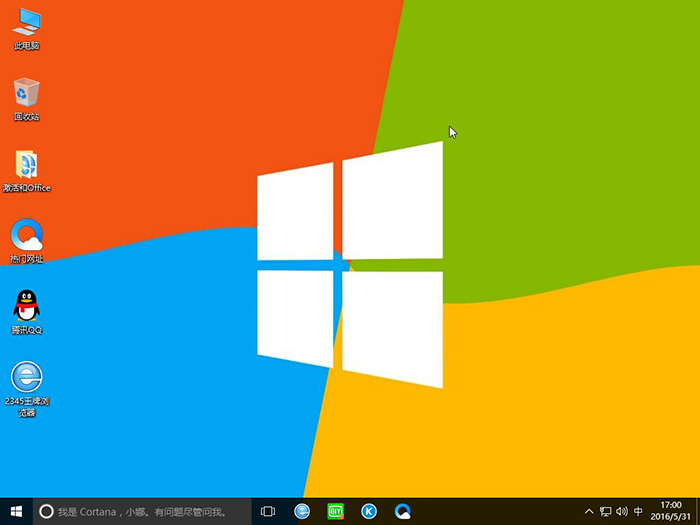Click the Cortana circle icon

click(x=45, y=511)
